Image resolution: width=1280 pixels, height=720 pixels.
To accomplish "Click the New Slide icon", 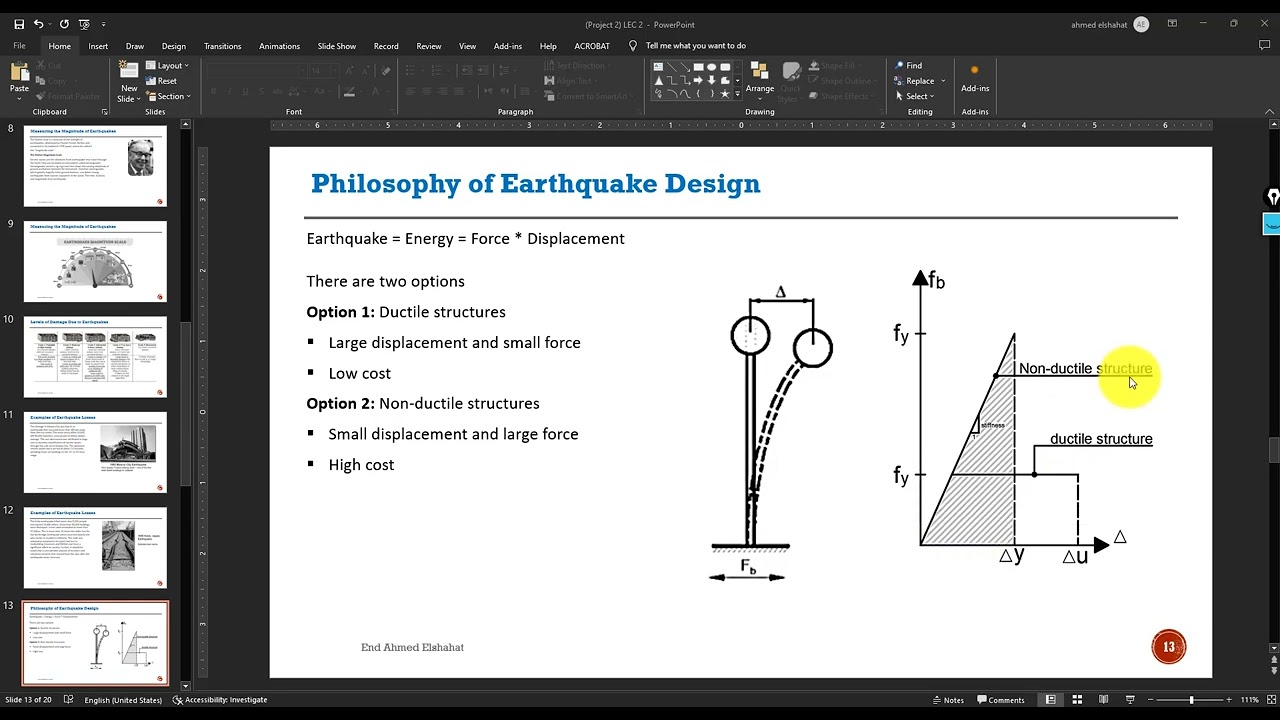I will [x=129, y=71].
